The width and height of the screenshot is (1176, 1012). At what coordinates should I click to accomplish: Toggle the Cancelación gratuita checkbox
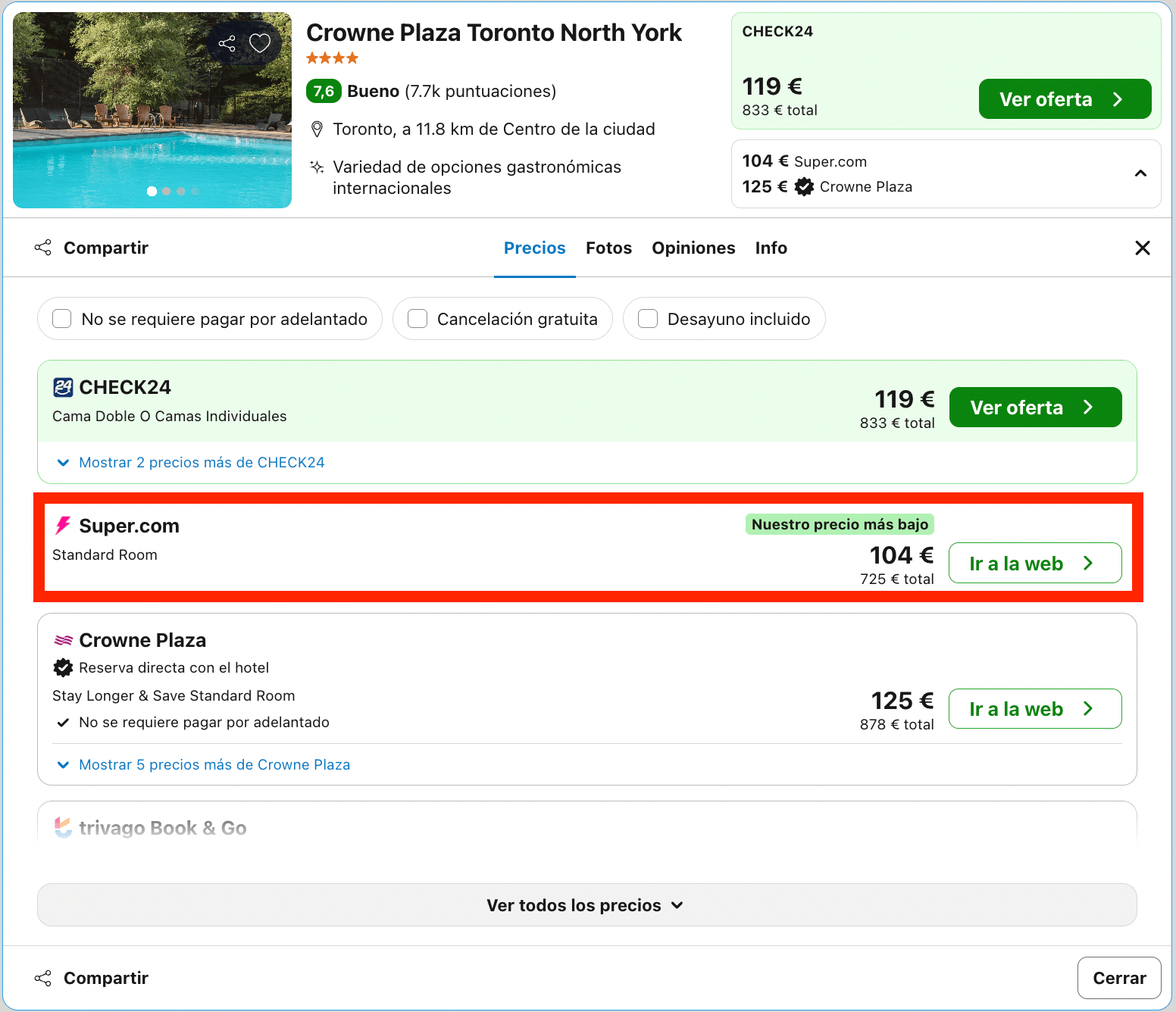[418, 319]
